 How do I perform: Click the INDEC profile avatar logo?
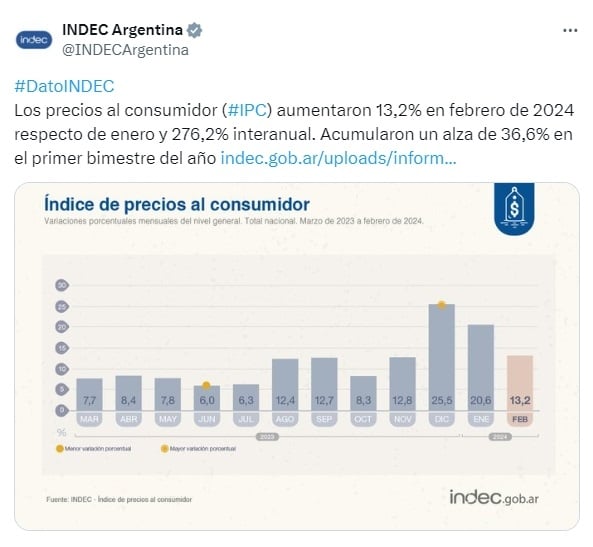click(34, 40)
